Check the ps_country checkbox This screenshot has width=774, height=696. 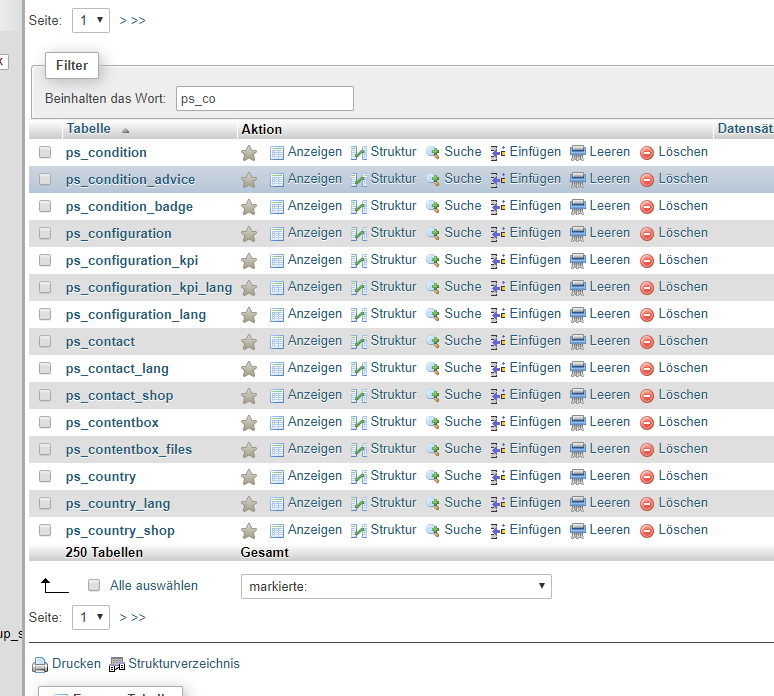pyautogui.click(x=45, y=476)
